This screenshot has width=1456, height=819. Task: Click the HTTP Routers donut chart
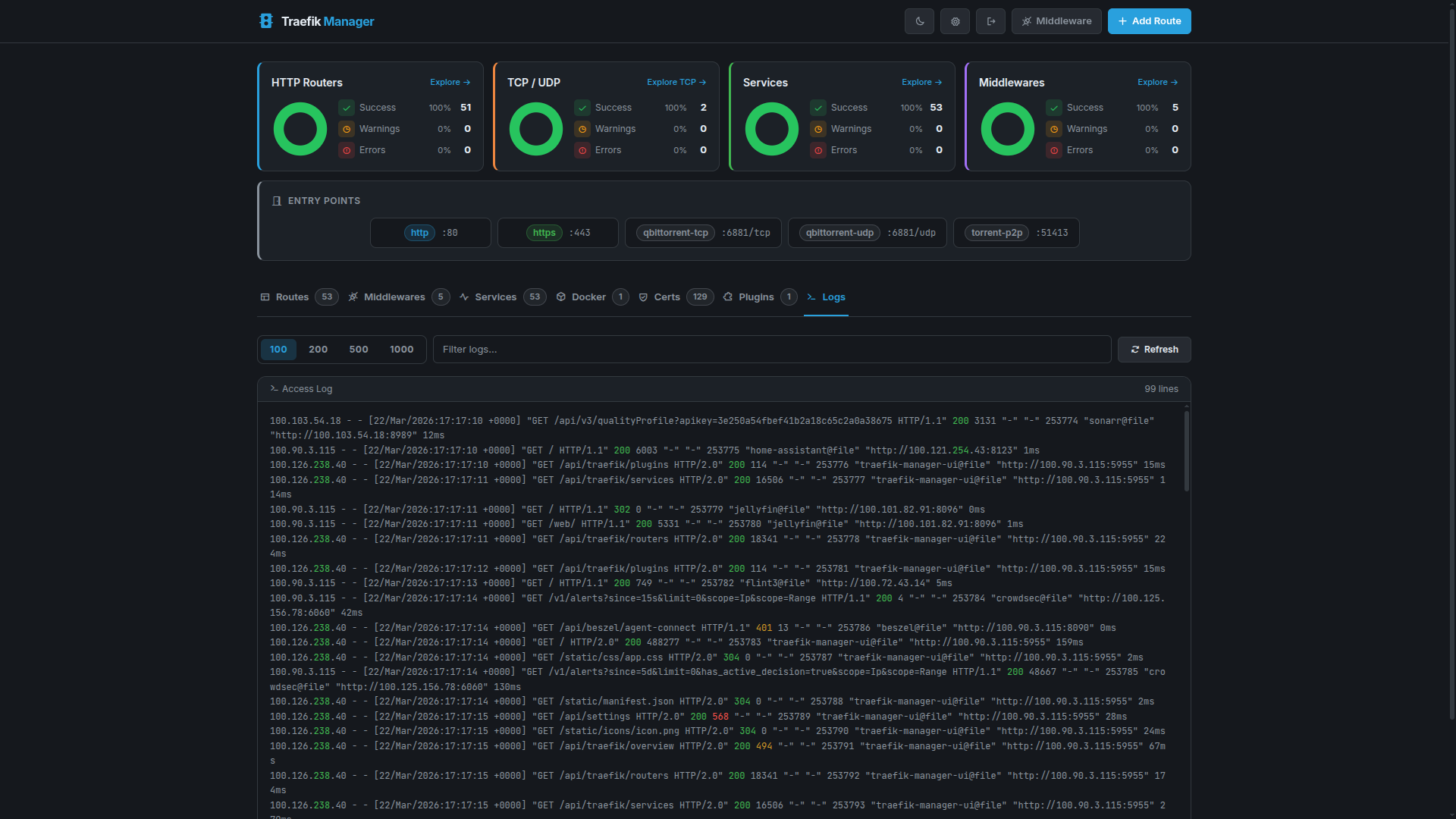pyautogui.click(x=300, y=129)
